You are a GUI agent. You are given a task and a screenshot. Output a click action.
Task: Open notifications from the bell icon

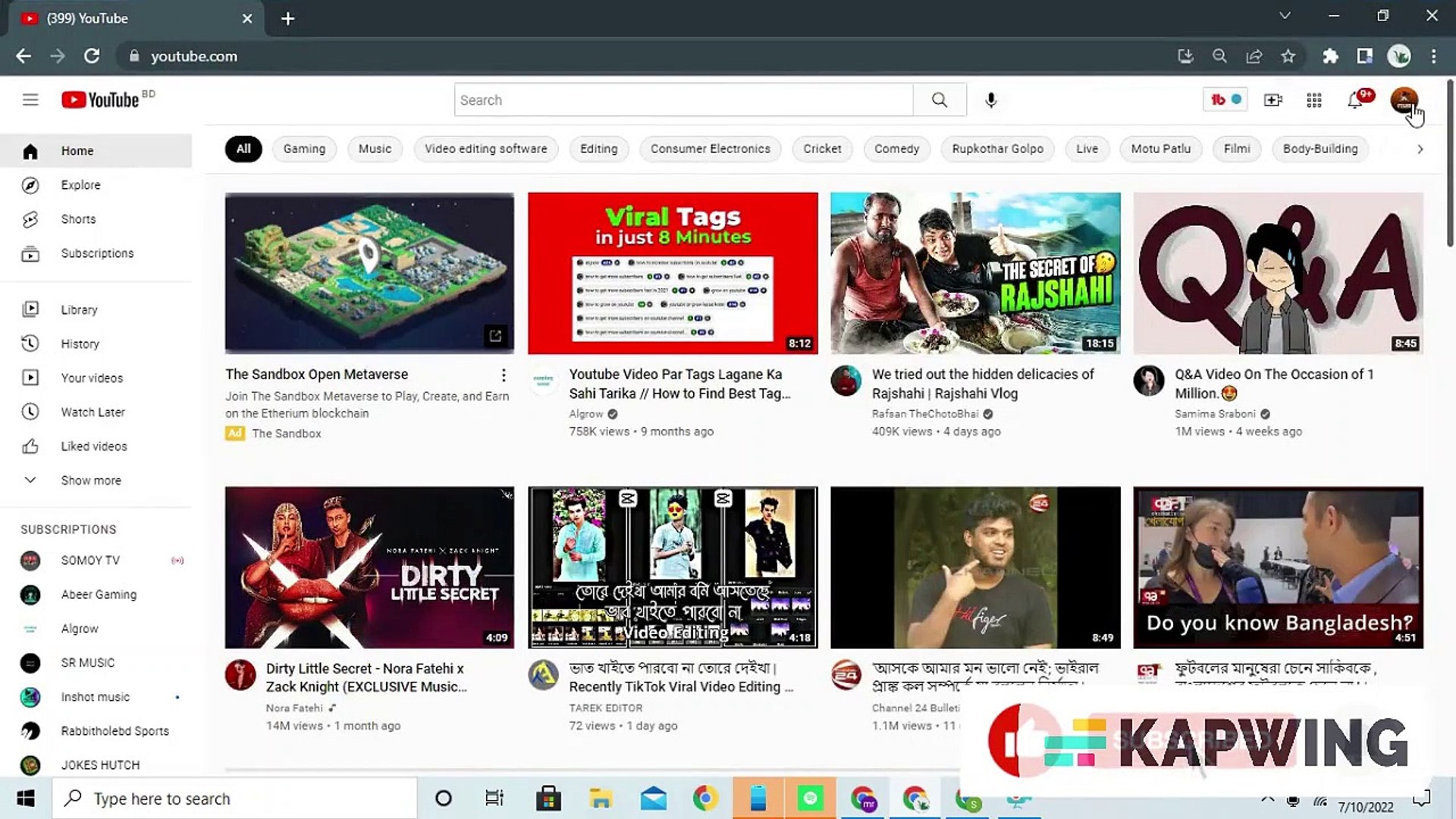pyautogui.click(x=1354, y=99)
